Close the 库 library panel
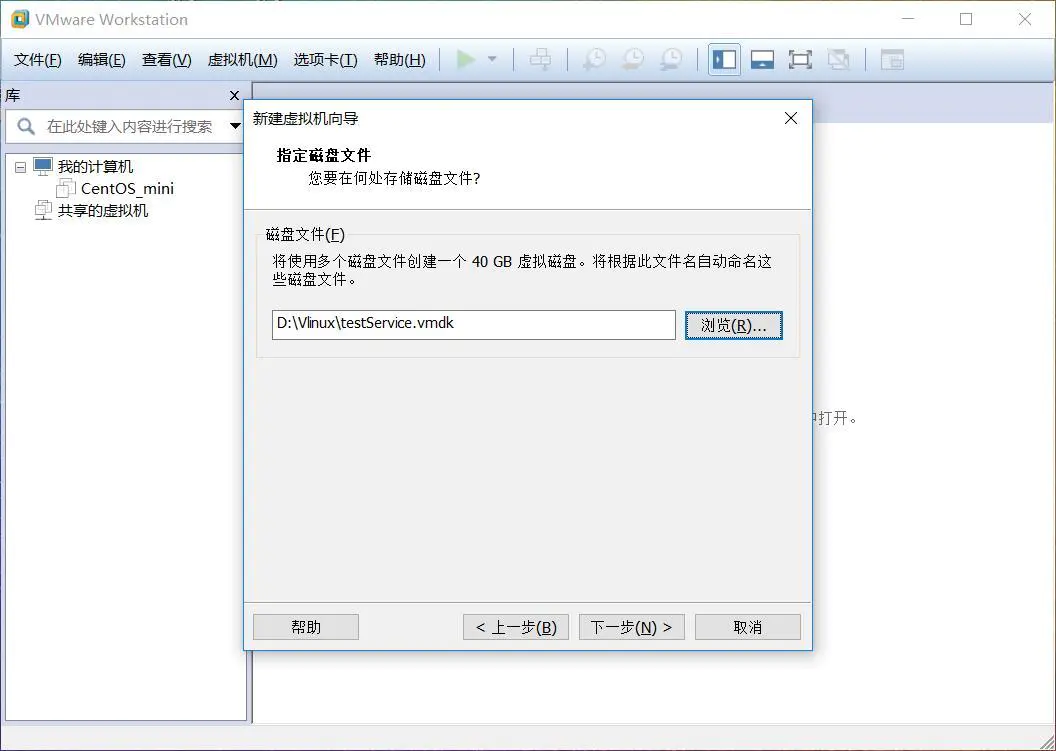The image size is (1056, 751). click(x=234, y=96)
